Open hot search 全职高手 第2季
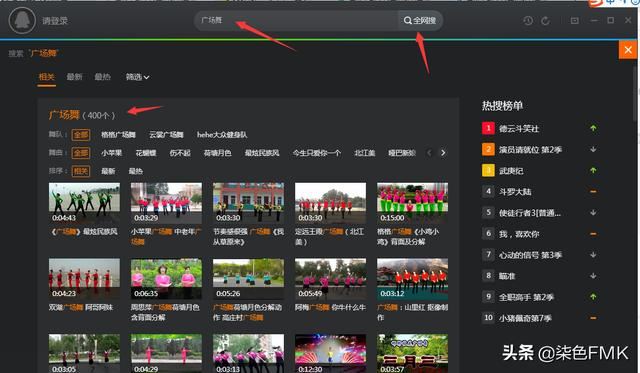 point(526,298)
